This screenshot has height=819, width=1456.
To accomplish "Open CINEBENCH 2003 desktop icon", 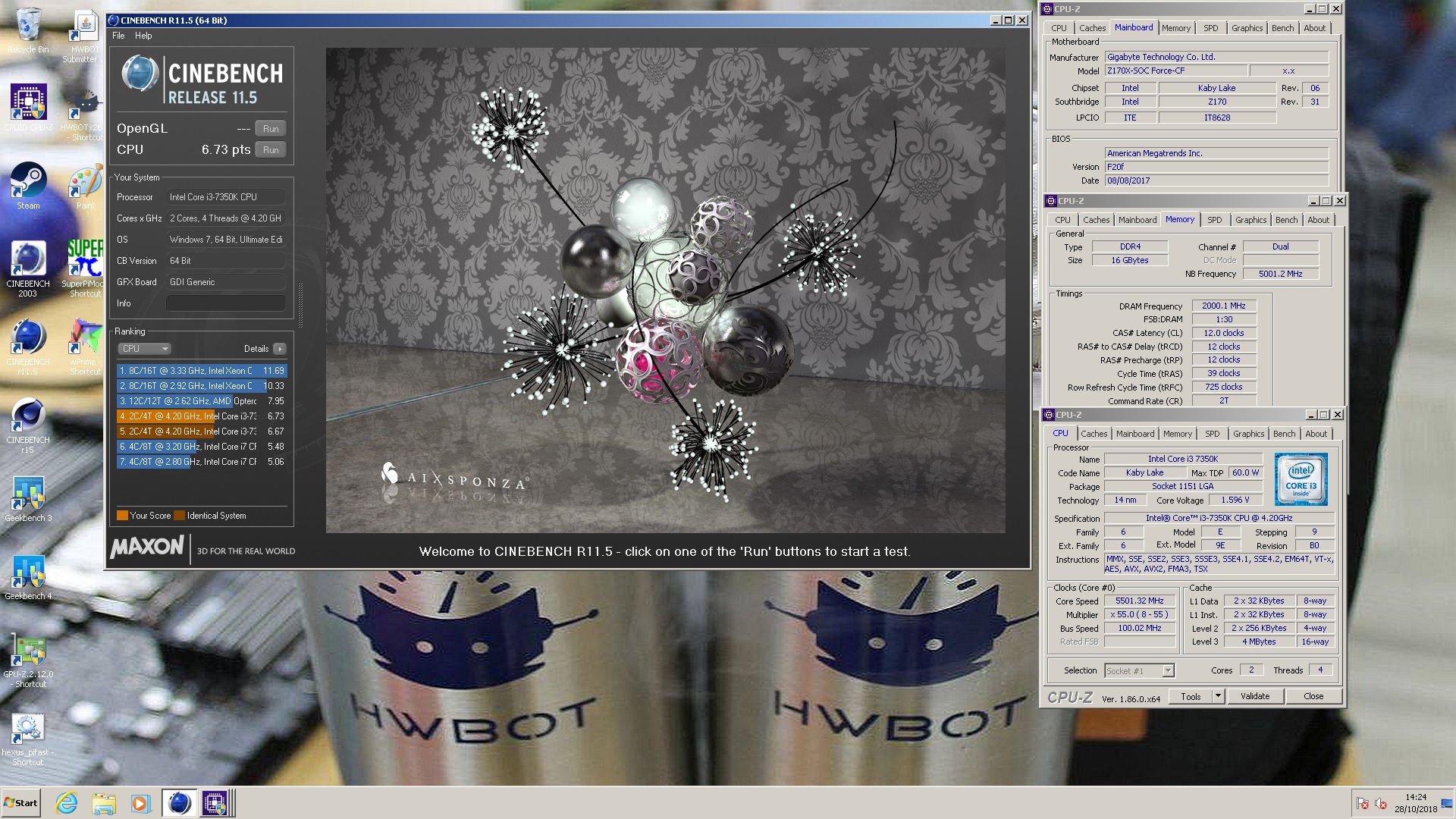I will pyautogui.click(x=28, y=268).
